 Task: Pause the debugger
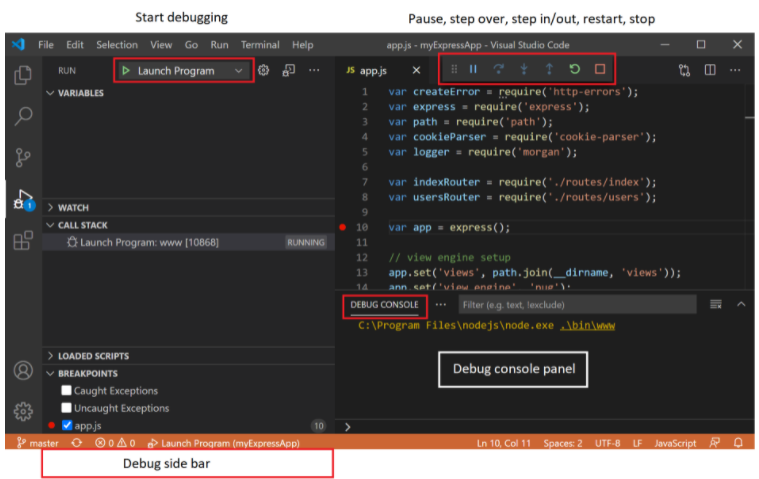tap(473, 69)
